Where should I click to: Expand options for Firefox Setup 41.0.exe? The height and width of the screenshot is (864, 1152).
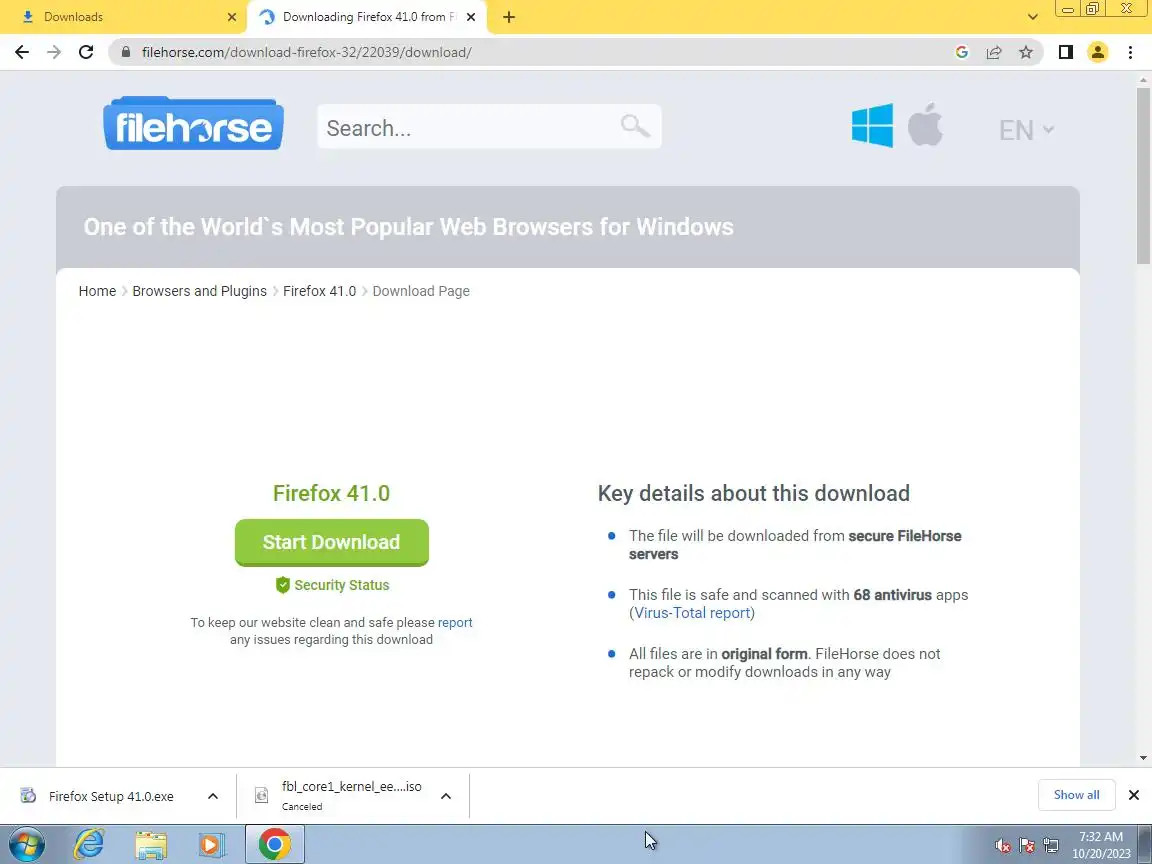tap(213, 796)
